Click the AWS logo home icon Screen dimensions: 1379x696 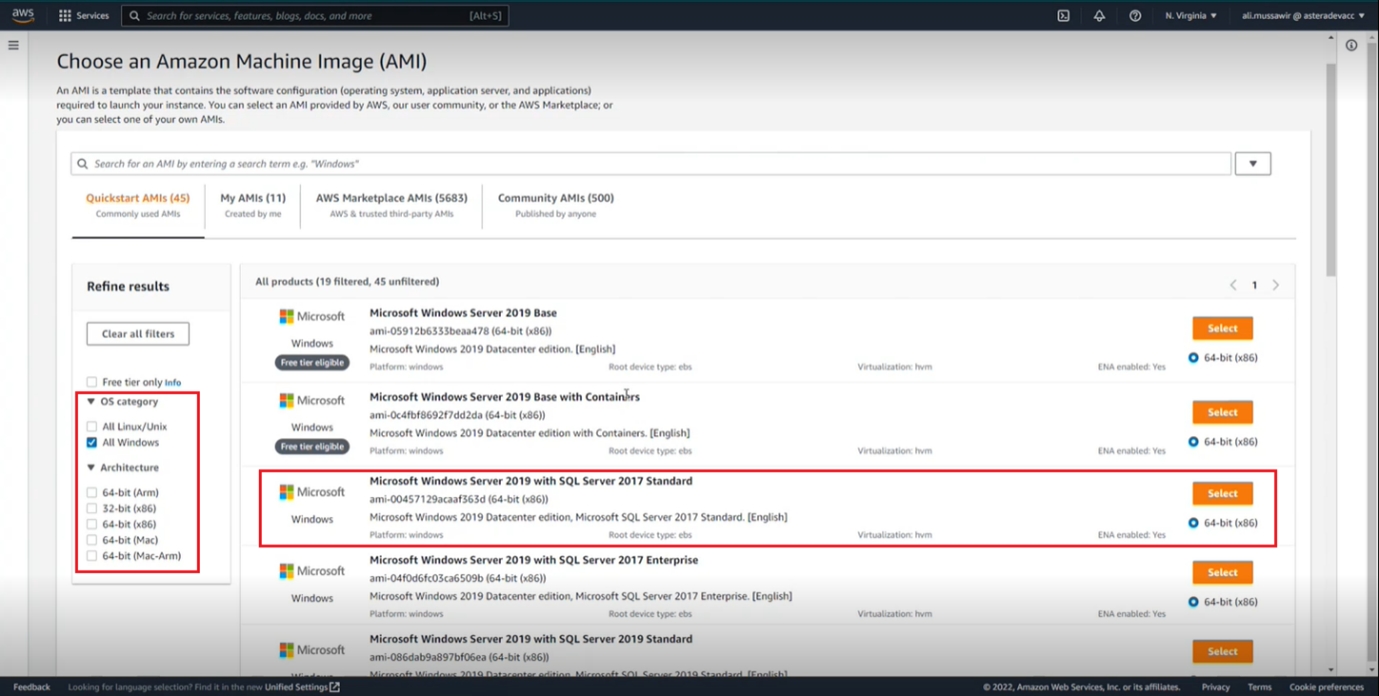(x=23, y=15)
